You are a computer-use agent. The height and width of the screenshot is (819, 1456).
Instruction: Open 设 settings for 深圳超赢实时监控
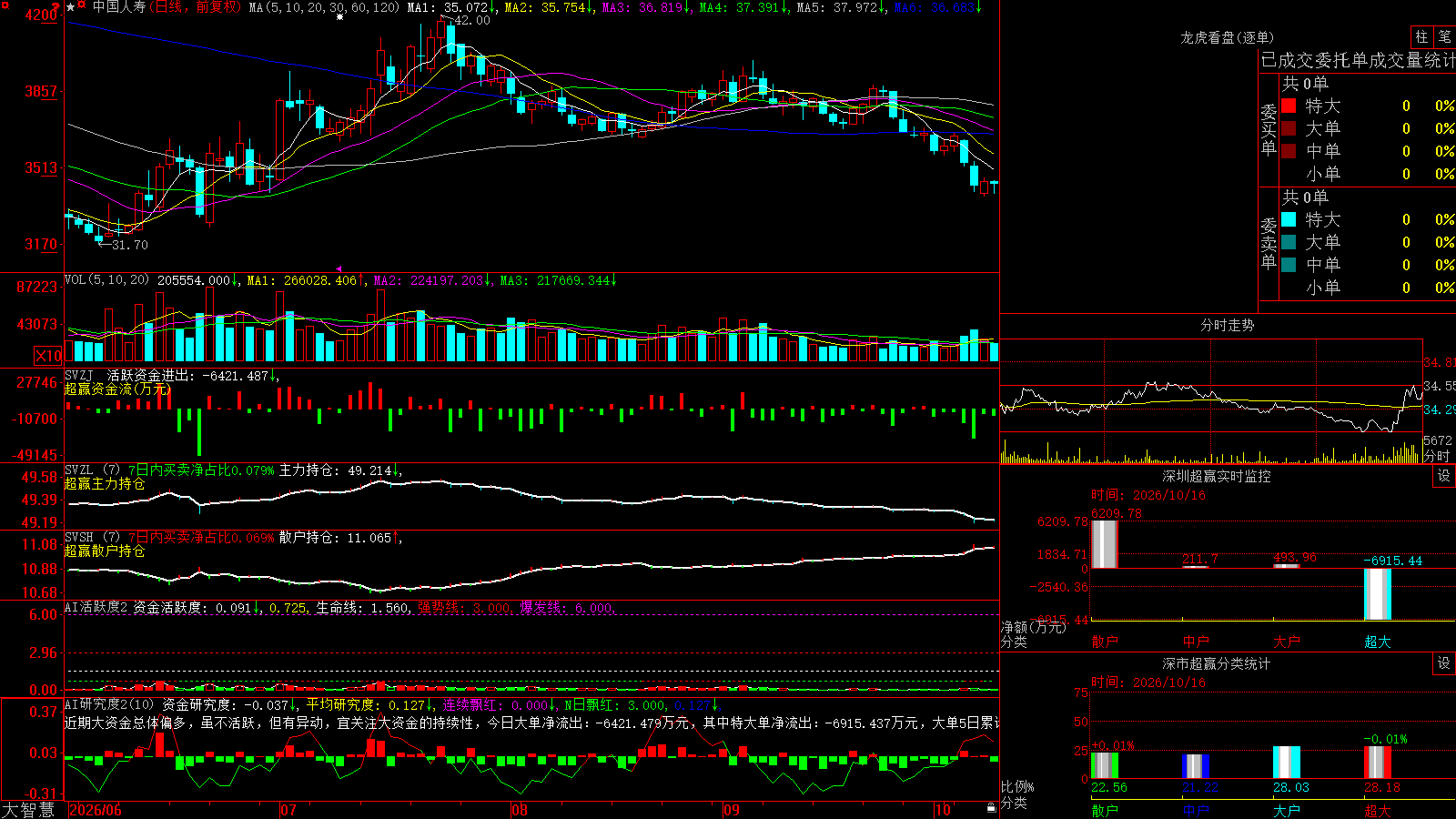[x=1444, y=476]
